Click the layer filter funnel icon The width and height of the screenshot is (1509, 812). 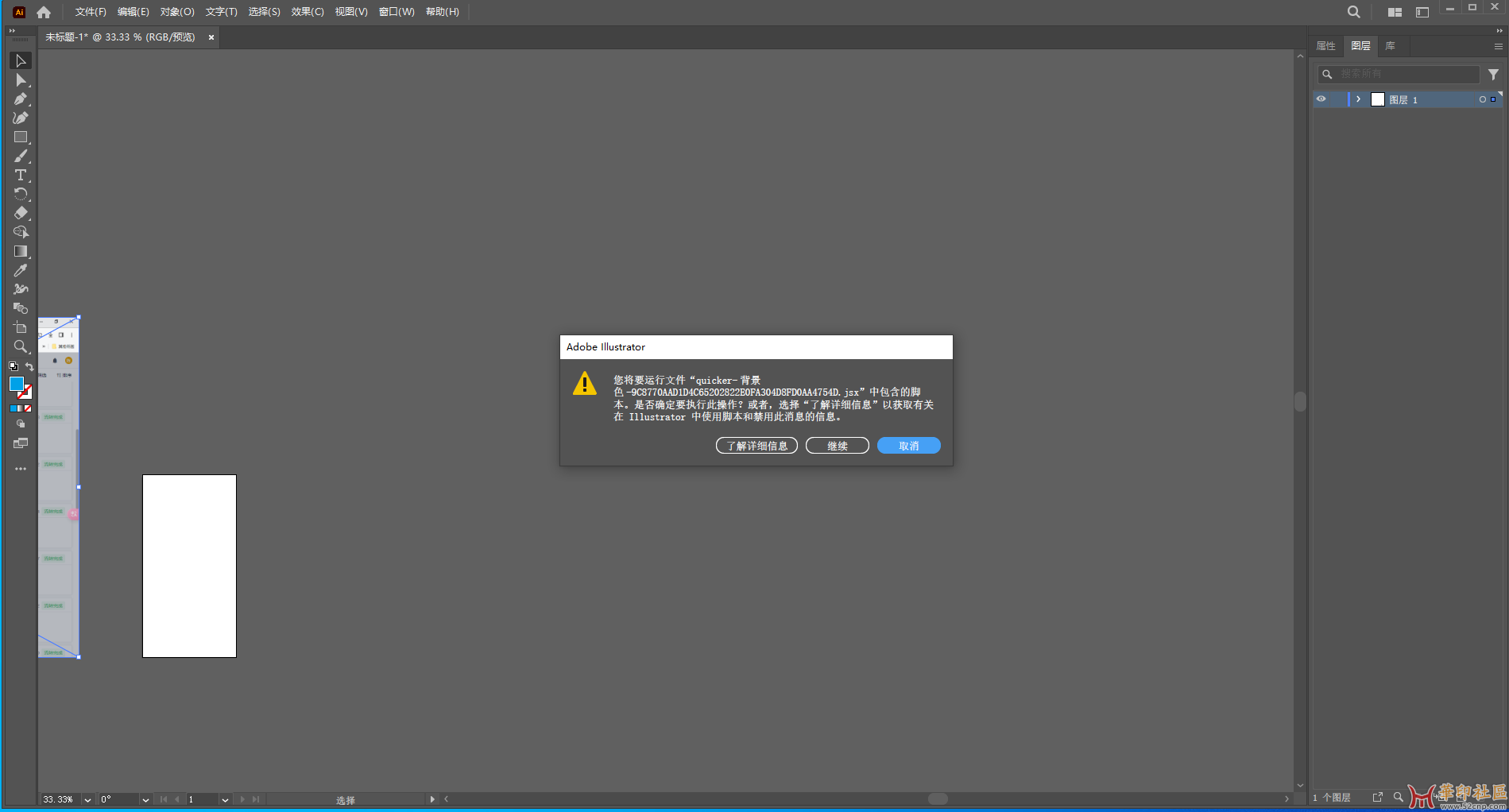(x=1494, y=75)
